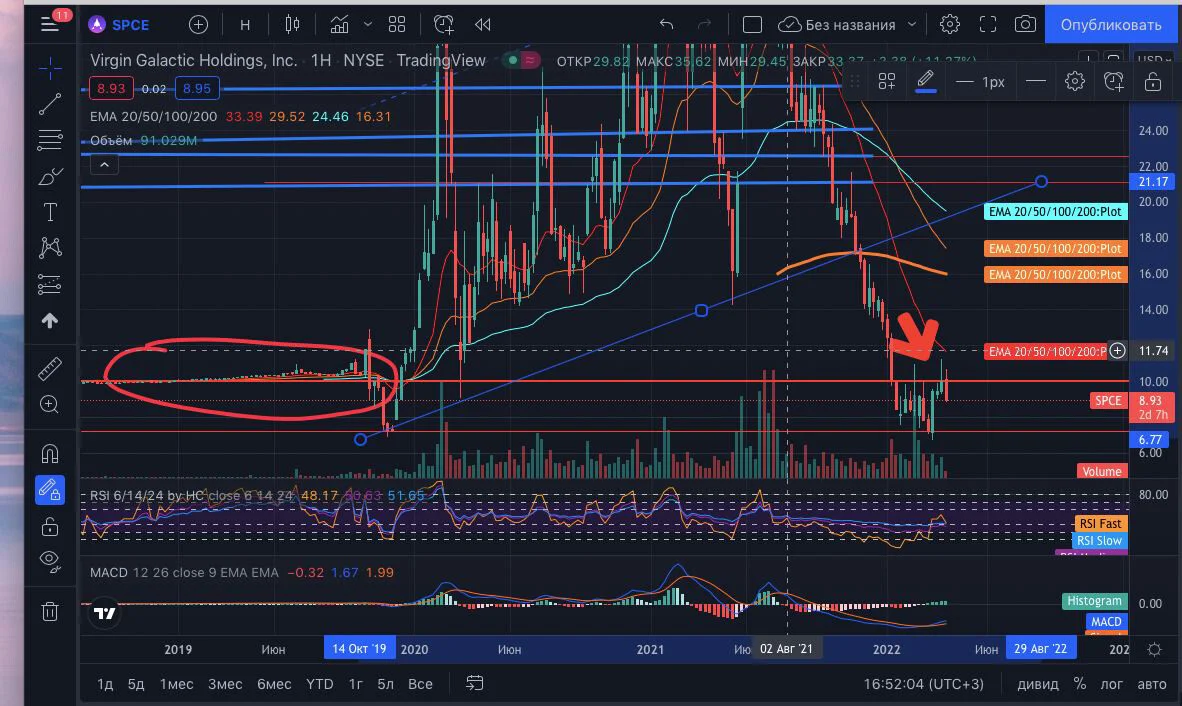Image resolution: width=1182 pixels, height=706 pixels.
Task: Add a symbol to compare with plus icon
Action: [x=198, y=25]
